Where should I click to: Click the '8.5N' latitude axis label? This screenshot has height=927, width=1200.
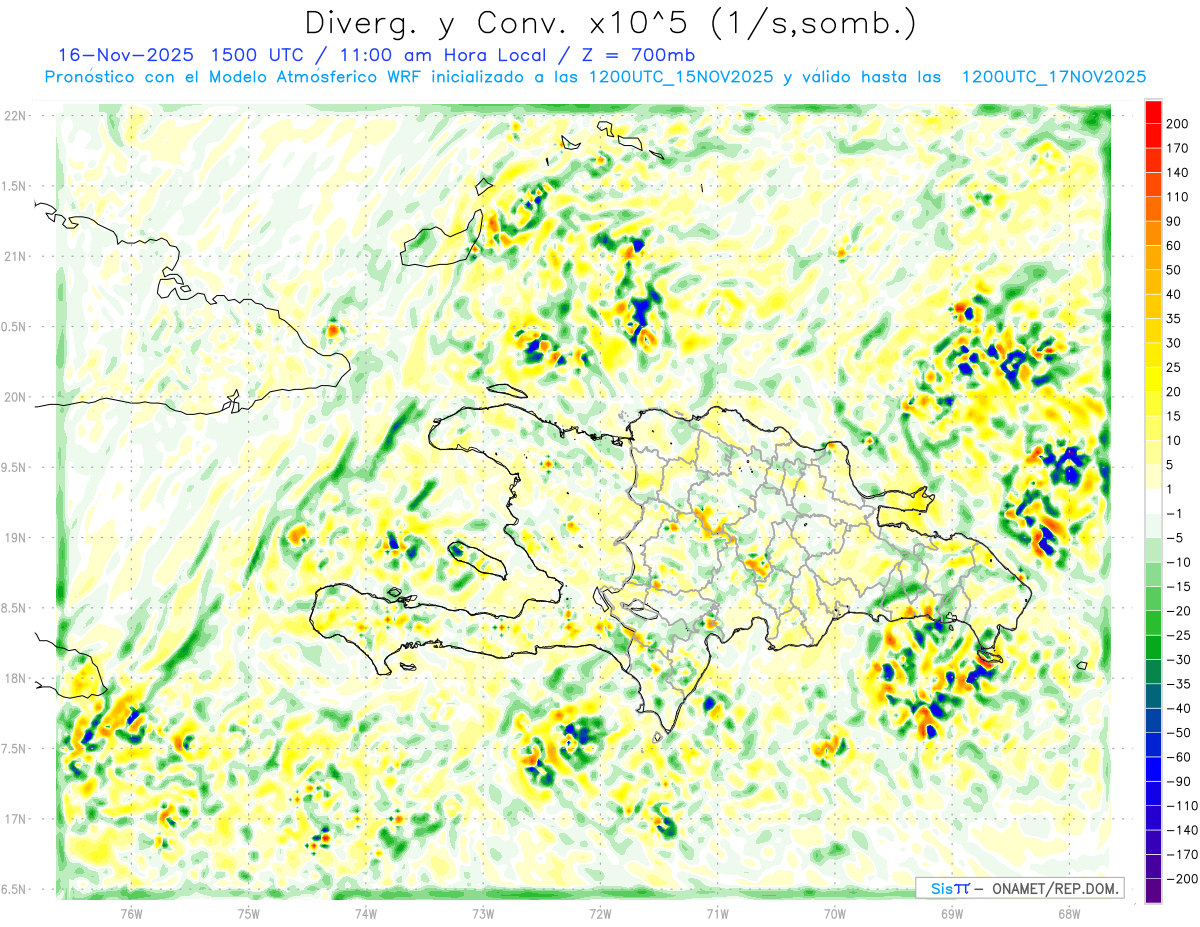15,608
